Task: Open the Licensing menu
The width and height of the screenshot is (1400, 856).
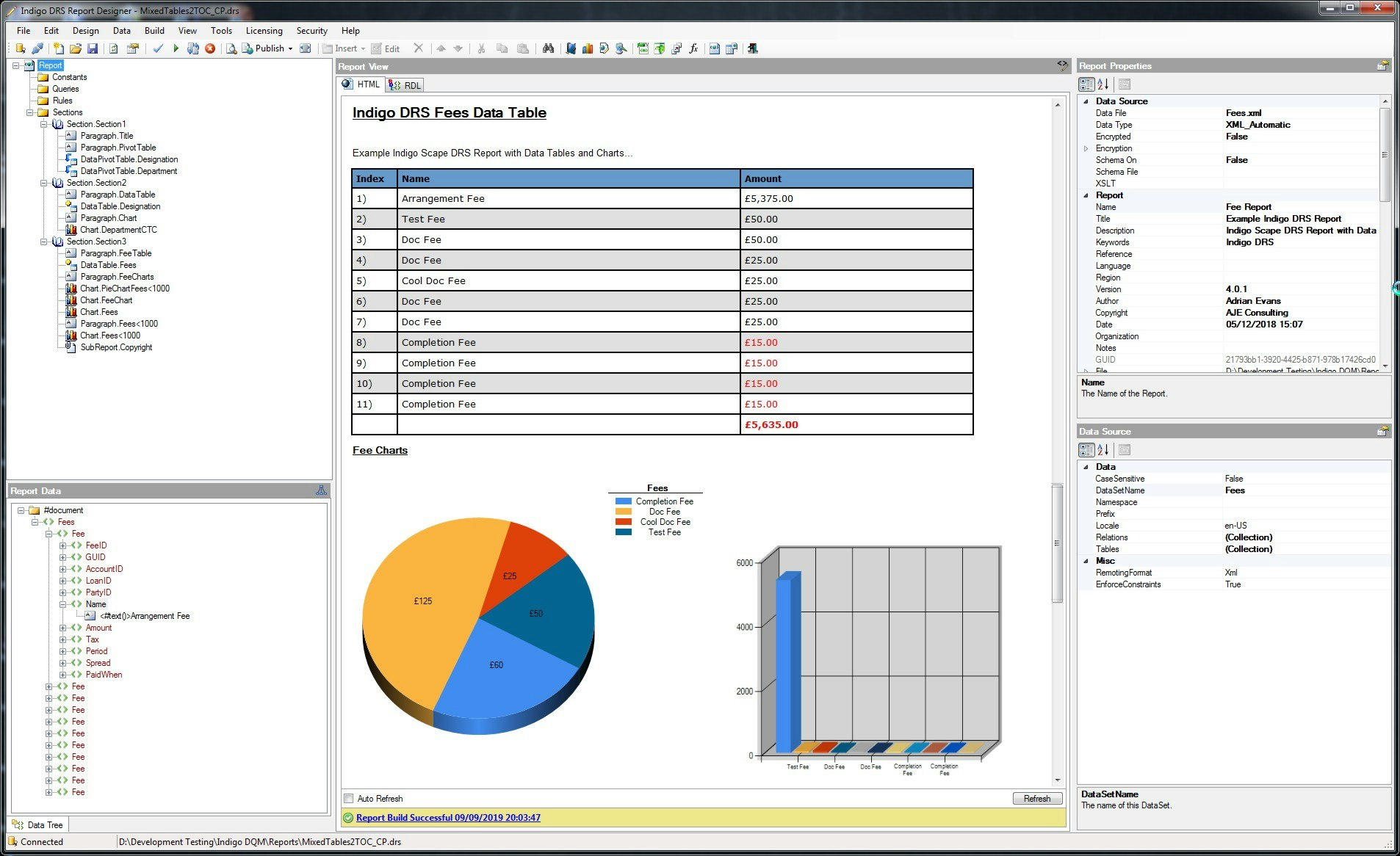Action: [x=264, y=30]
